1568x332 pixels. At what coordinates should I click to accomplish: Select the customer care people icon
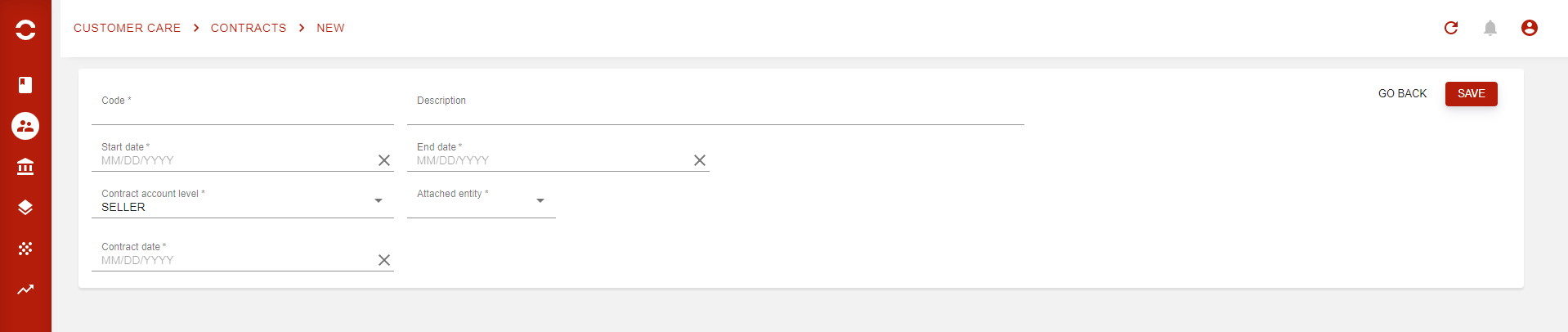tap(25, 126)
